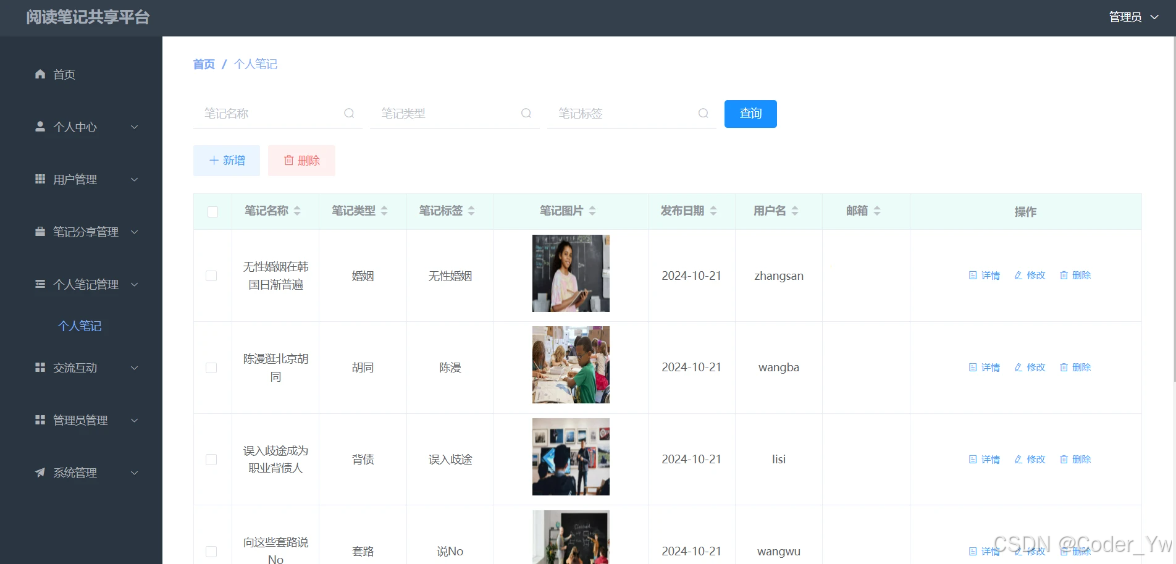This screenshot has height=564, width=1176.
Task: Click the 背债 type cell
Action: (363, 459)
